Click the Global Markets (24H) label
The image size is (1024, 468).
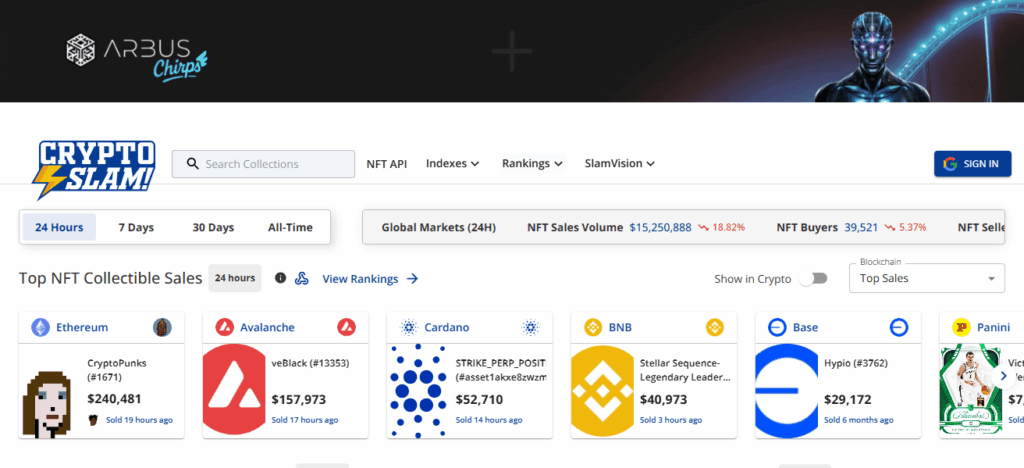pyautogui.click(x=439, y=227)
